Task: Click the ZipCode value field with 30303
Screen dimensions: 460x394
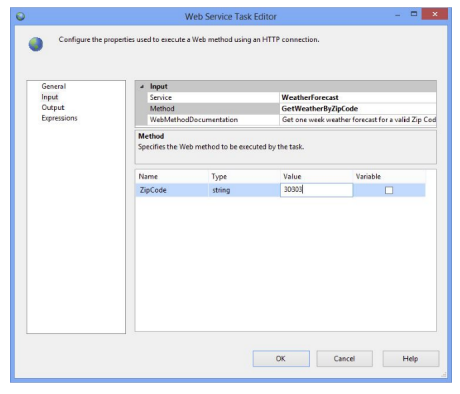Action: pos(316,190)
